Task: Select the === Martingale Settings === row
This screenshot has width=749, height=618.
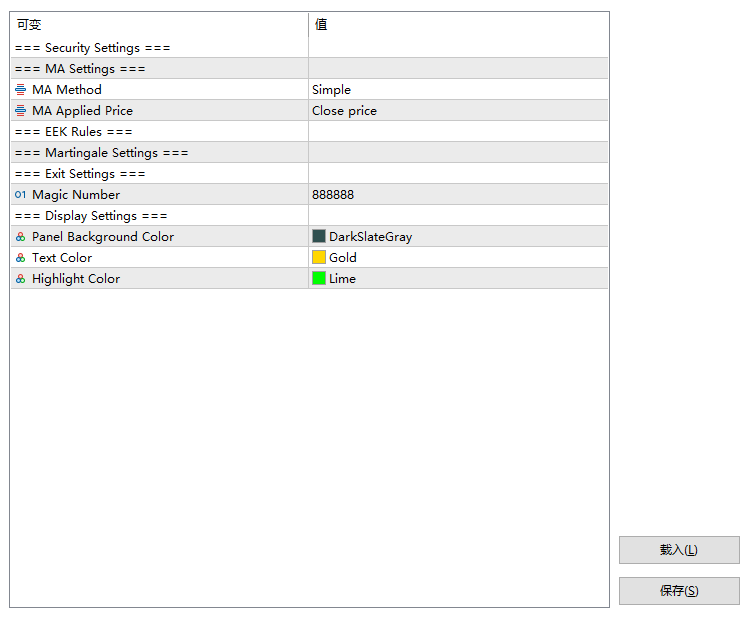Action: coord(310,152)
